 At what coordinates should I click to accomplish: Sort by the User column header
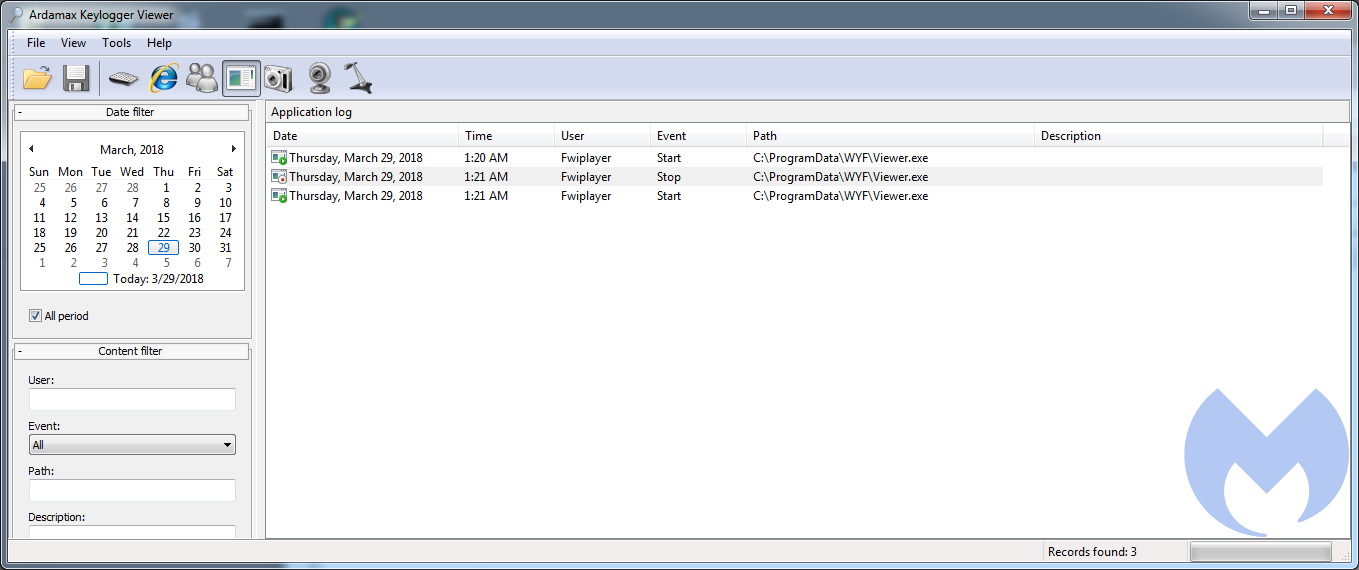602,136
